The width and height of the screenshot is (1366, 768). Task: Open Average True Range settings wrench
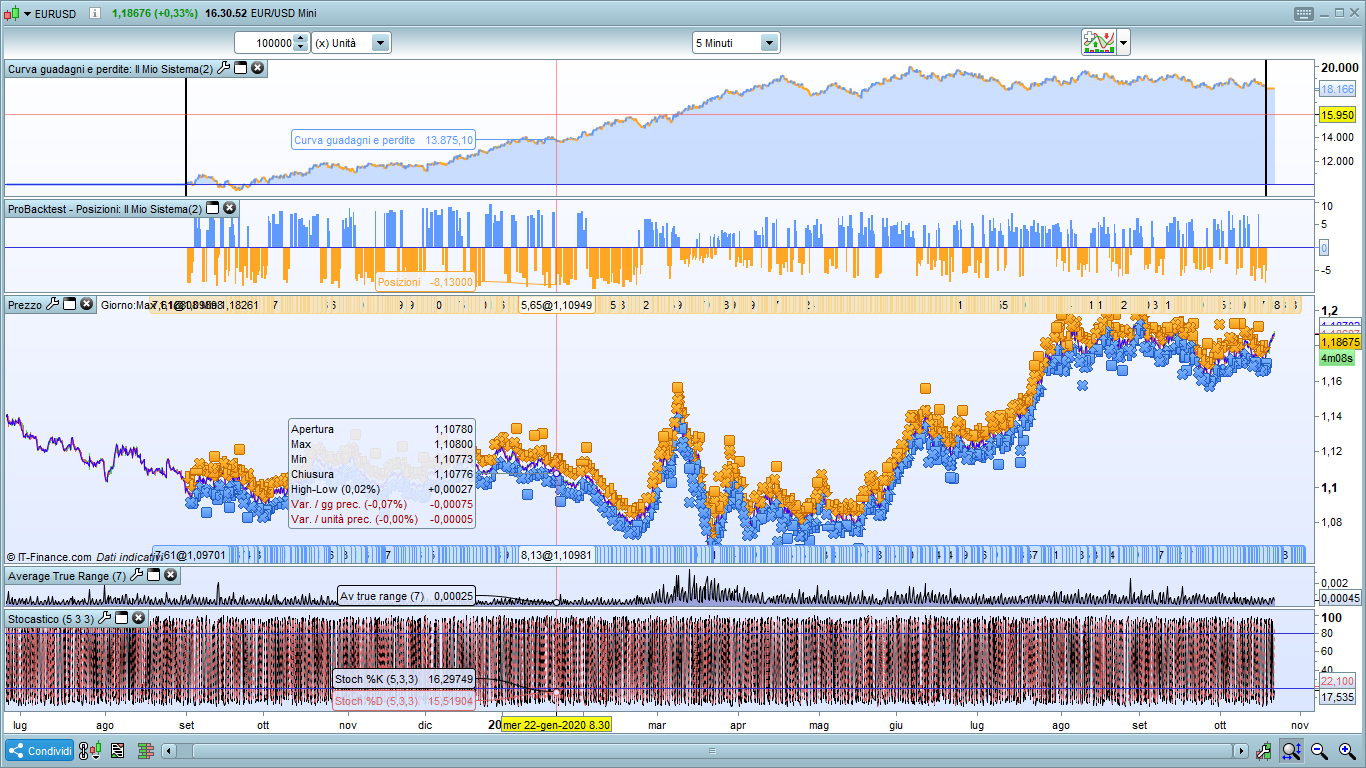137,575
